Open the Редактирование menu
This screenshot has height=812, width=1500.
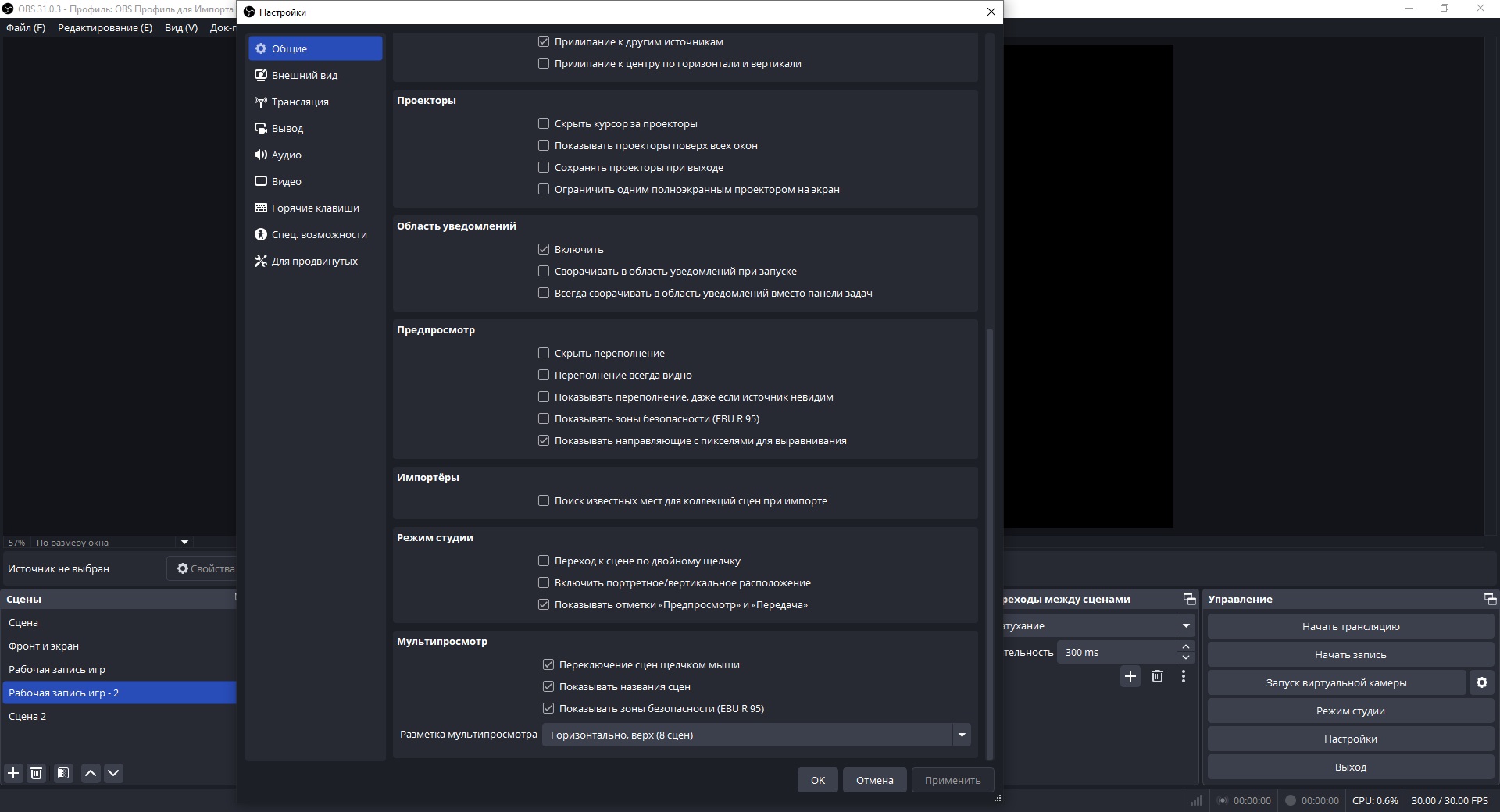tap(105, 27)
